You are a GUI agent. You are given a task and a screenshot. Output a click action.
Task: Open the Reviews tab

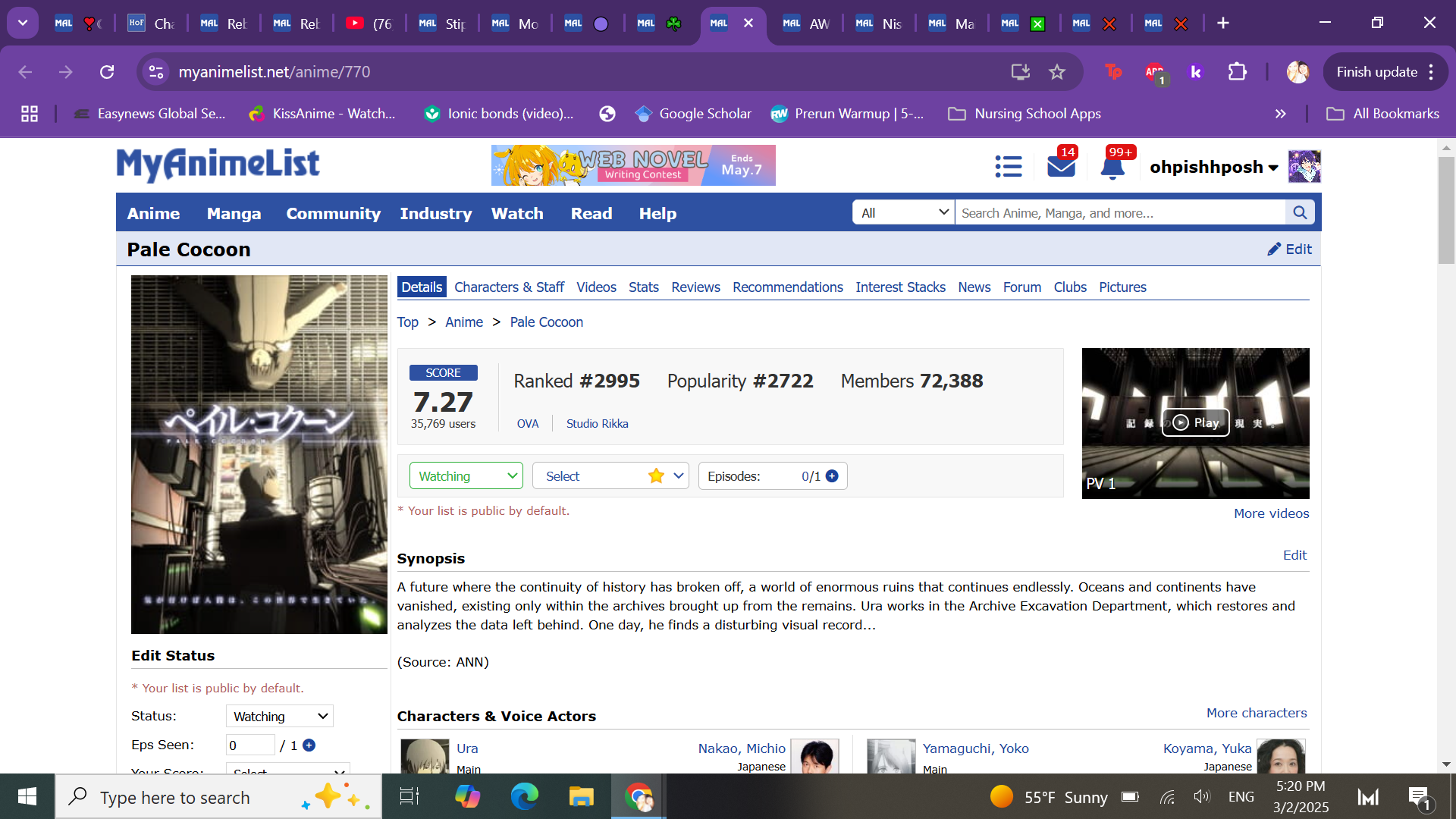[x=695, y=287]
